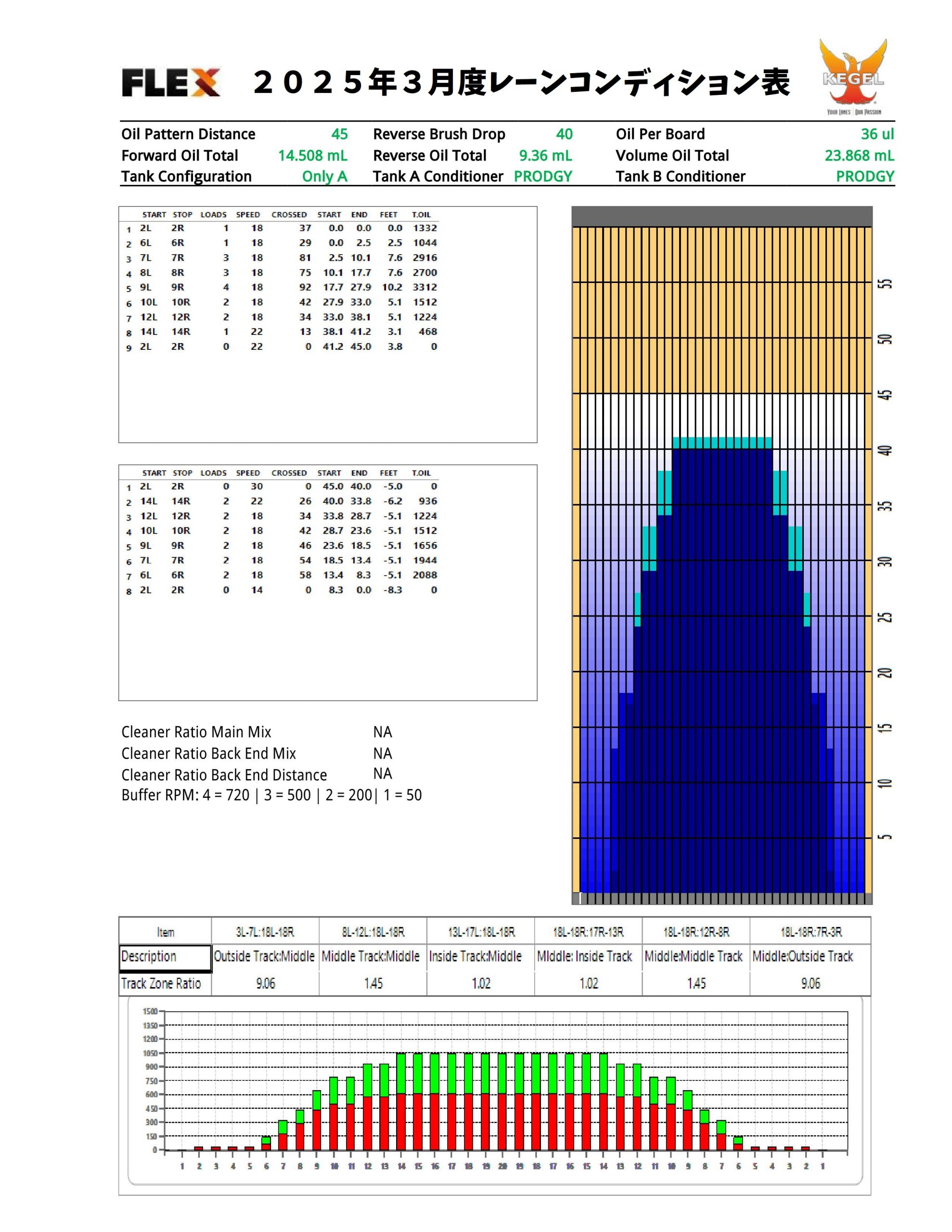
Task: Click the Forward Oil Total value 14.508 mL
Action: [313, 156]
